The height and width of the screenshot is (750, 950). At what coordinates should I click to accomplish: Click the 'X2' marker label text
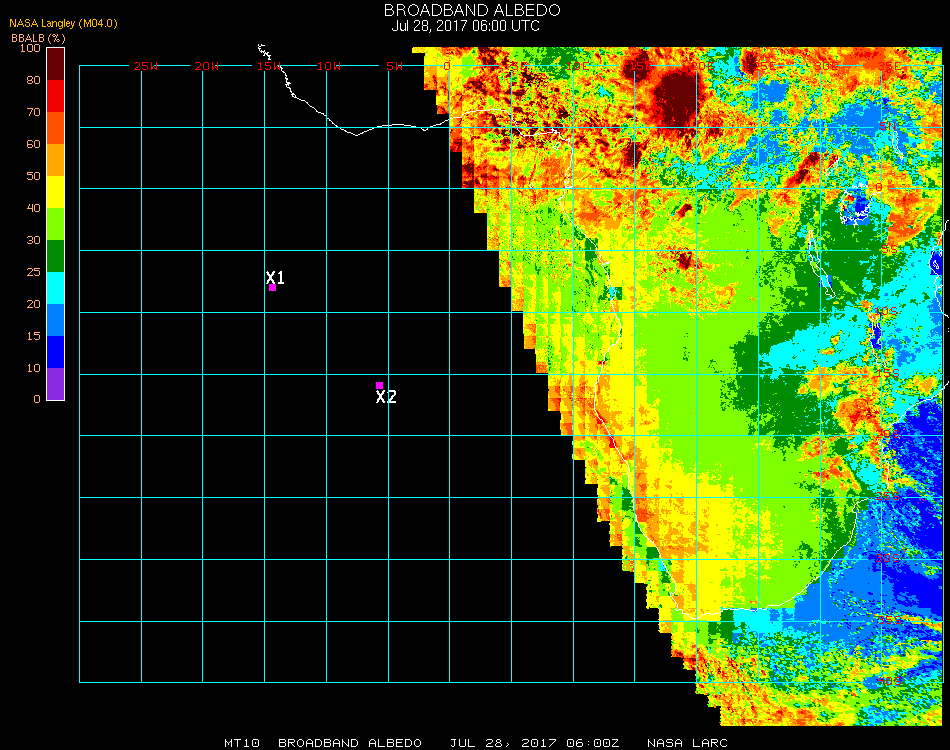(x=386, y=397)
